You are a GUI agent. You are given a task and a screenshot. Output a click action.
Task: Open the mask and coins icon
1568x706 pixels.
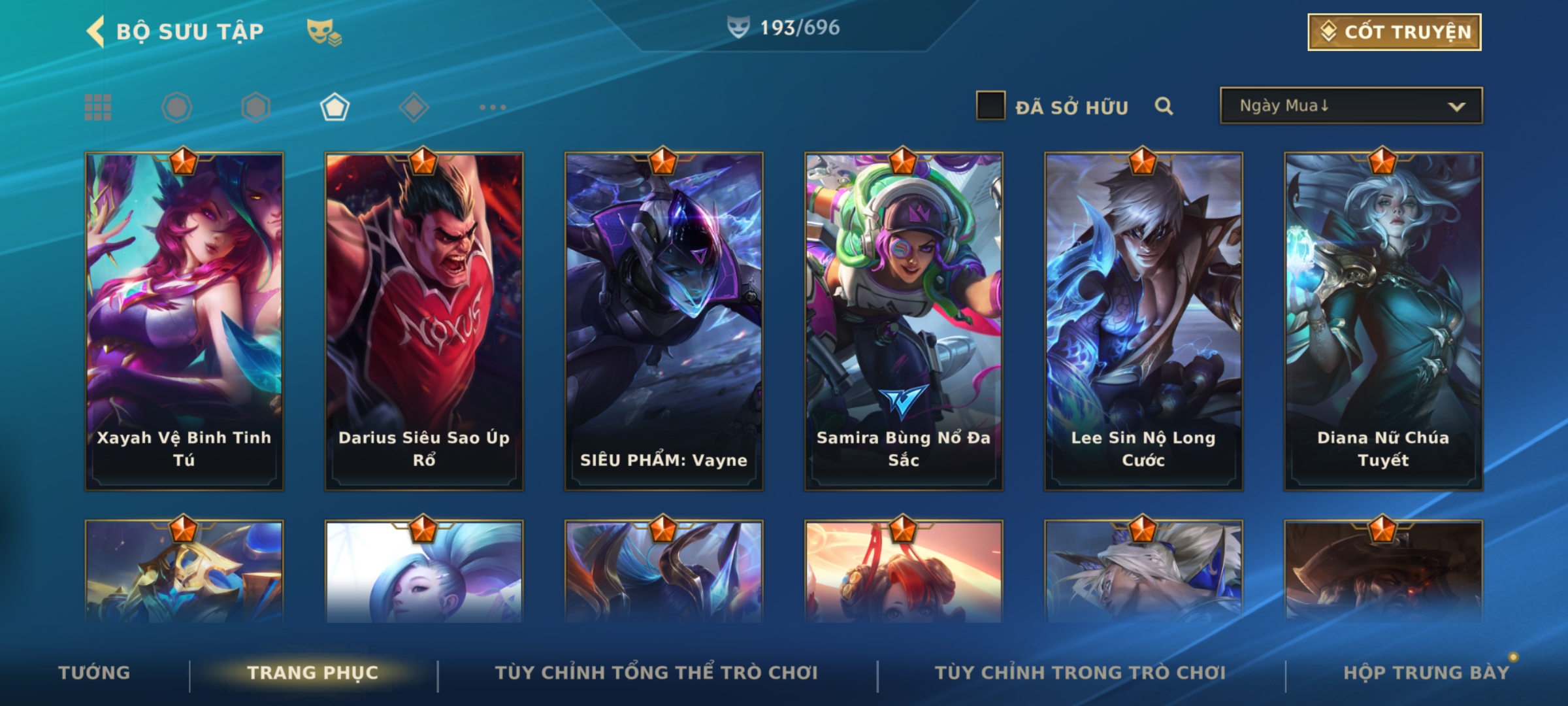coord(324,32)
